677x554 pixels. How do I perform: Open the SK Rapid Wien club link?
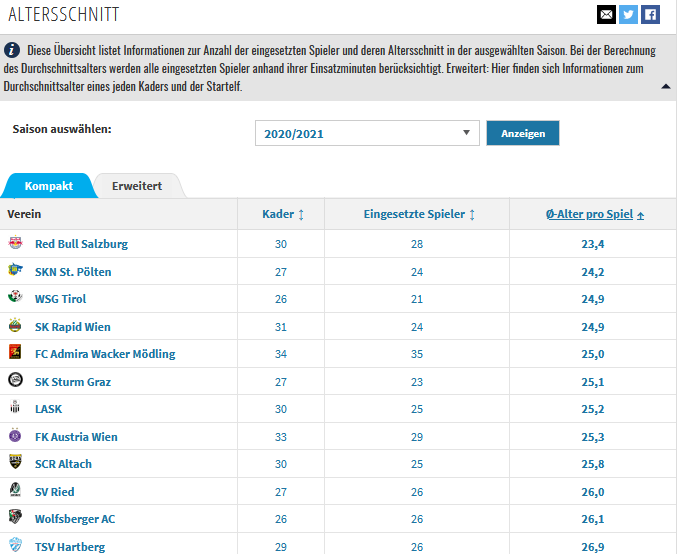pos(73,327)
